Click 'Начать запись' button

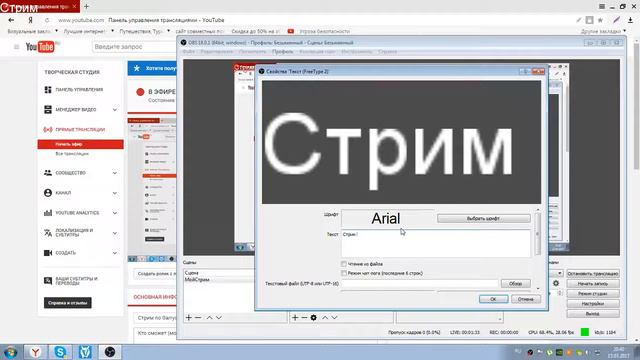tap(593, 284)
